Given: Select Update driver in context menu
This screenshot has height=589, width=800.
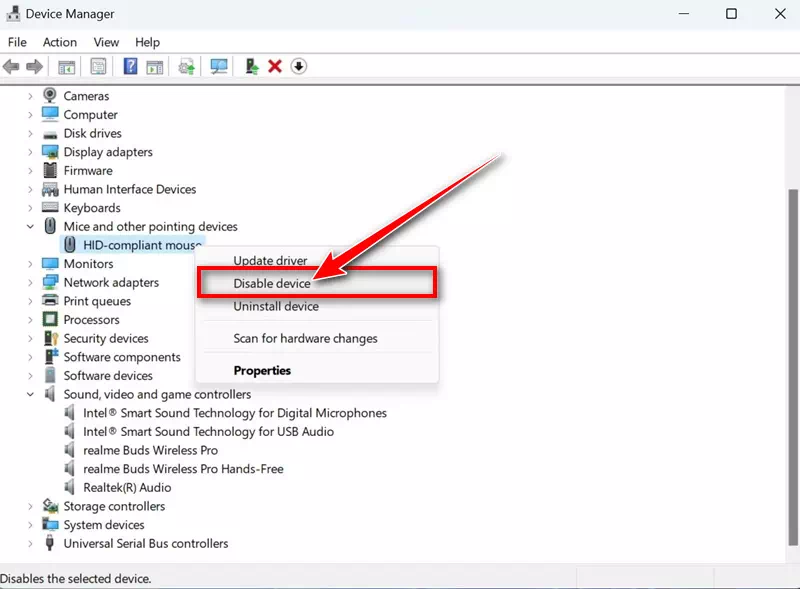Looking at the screenshot, I should coord(270,261).
